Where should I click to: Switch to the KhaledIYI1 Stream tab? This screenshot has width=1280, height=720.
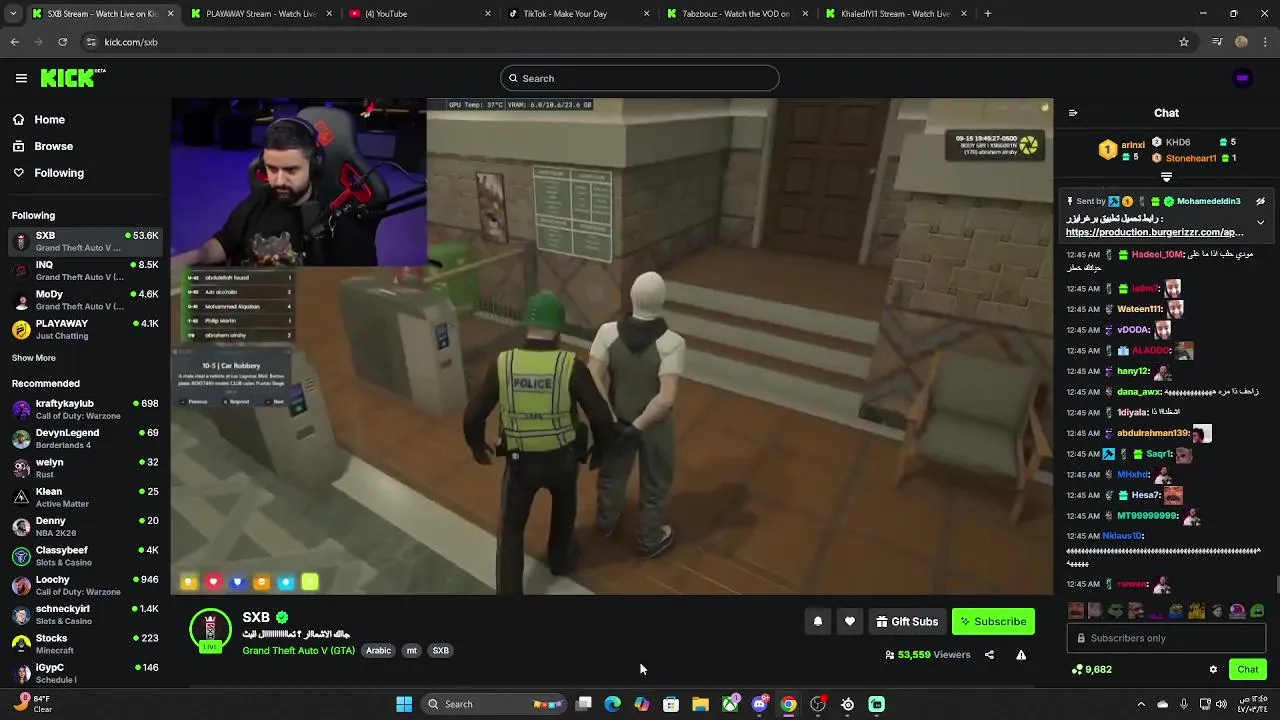pos(896,14)
